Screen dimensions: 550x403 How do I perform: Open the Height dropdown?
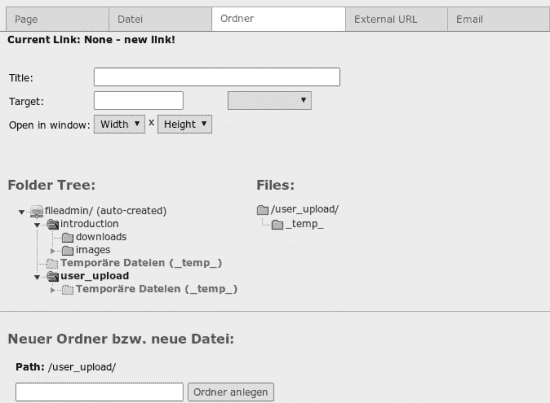pyautogui.click(x=185, y=125)
